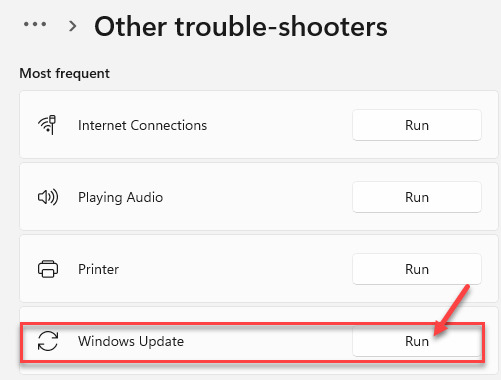The height and width of the screenshot is (380, 501).
Task: Select the Printer label text
Action: click(98, 269)
